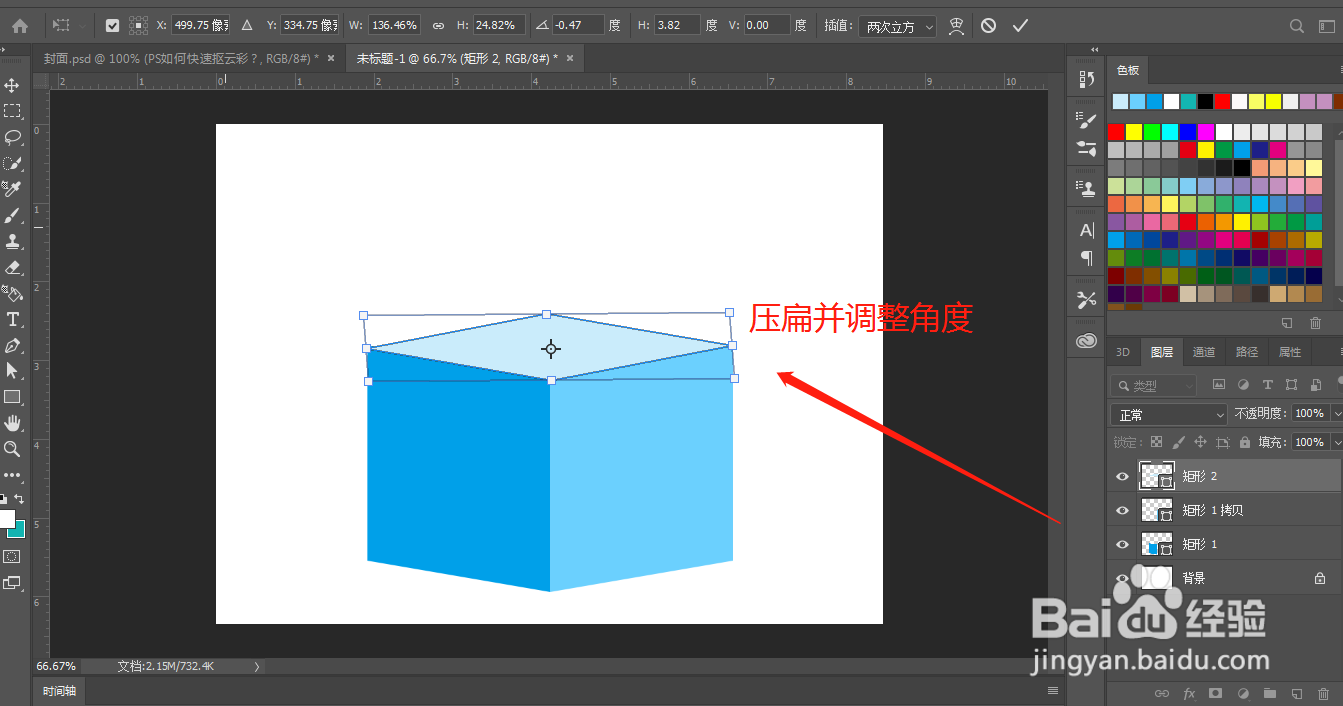This screenshot has width=1343, height=706.
Task: Select the Pen tool
Action: pyautogui.click(x=13, y=345)
